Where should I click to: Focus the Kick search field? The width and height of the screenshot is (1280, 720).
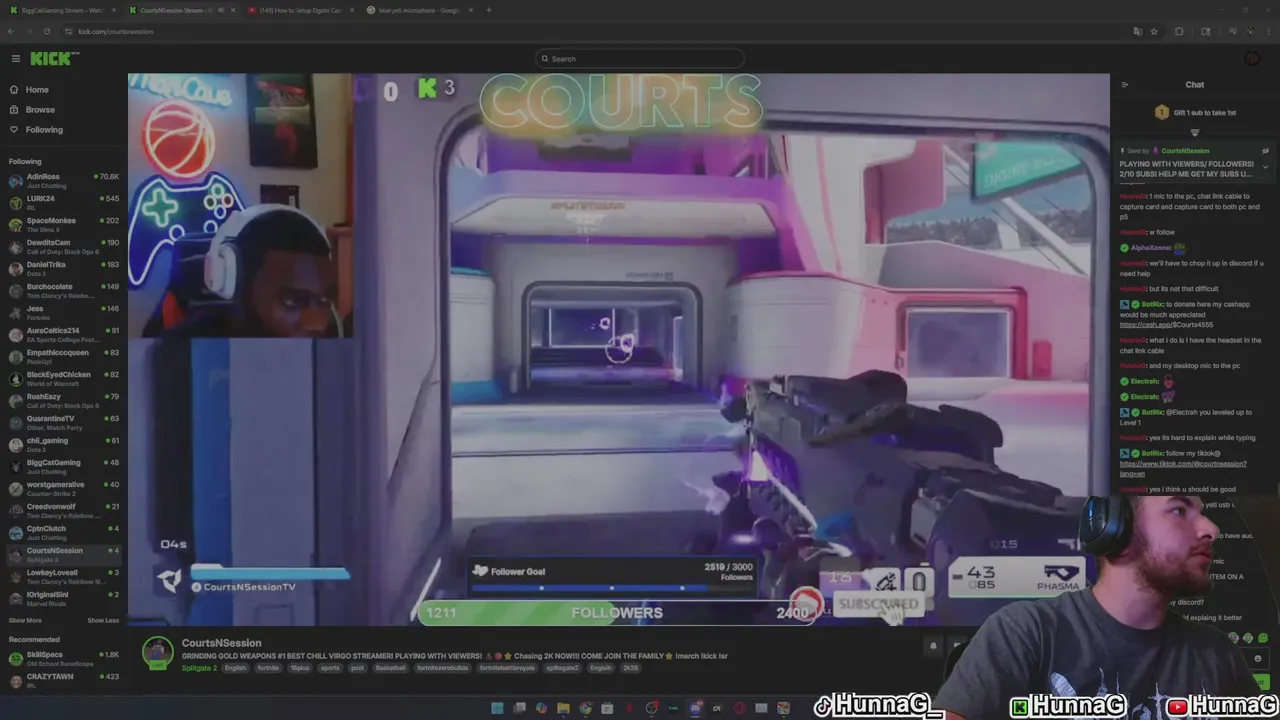coord(640,59)
